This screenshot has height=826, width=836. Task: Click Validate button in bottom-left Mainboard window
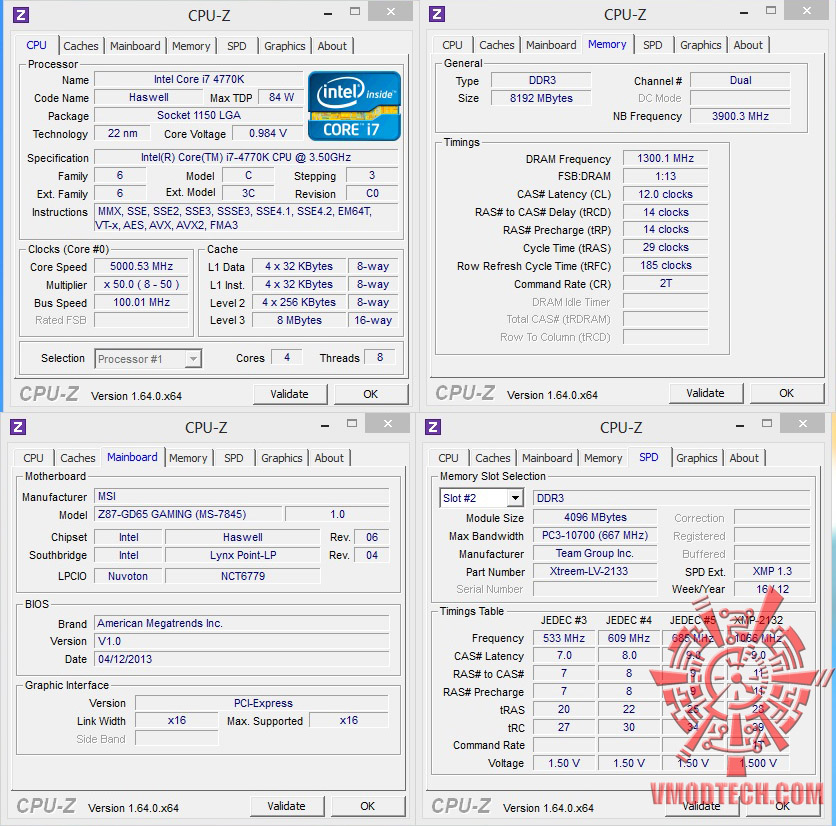tap(286, 806)
